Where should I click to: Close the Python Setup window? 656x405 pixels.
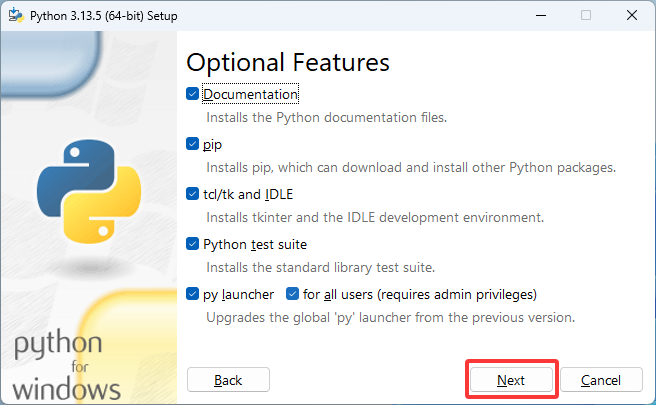tap(631, 15)
